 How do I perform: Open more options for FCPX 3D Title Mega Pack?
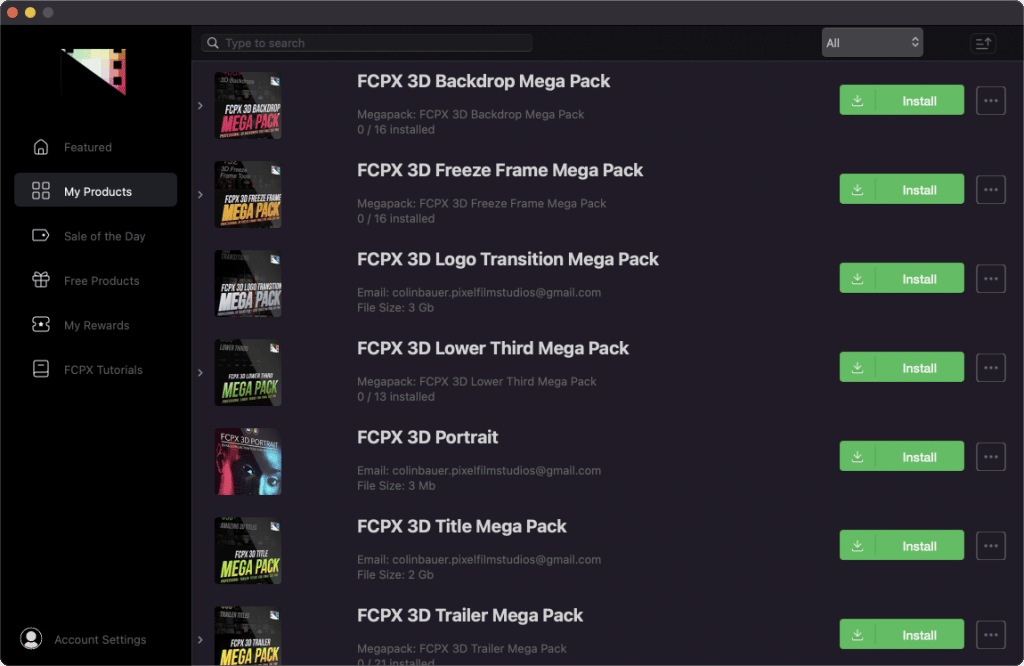991,545
